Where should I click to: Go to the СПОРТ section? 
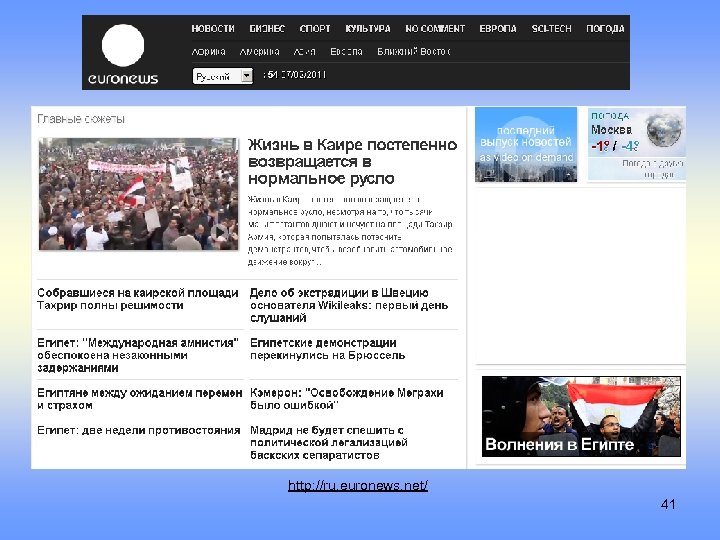click(x=315, y=28)
